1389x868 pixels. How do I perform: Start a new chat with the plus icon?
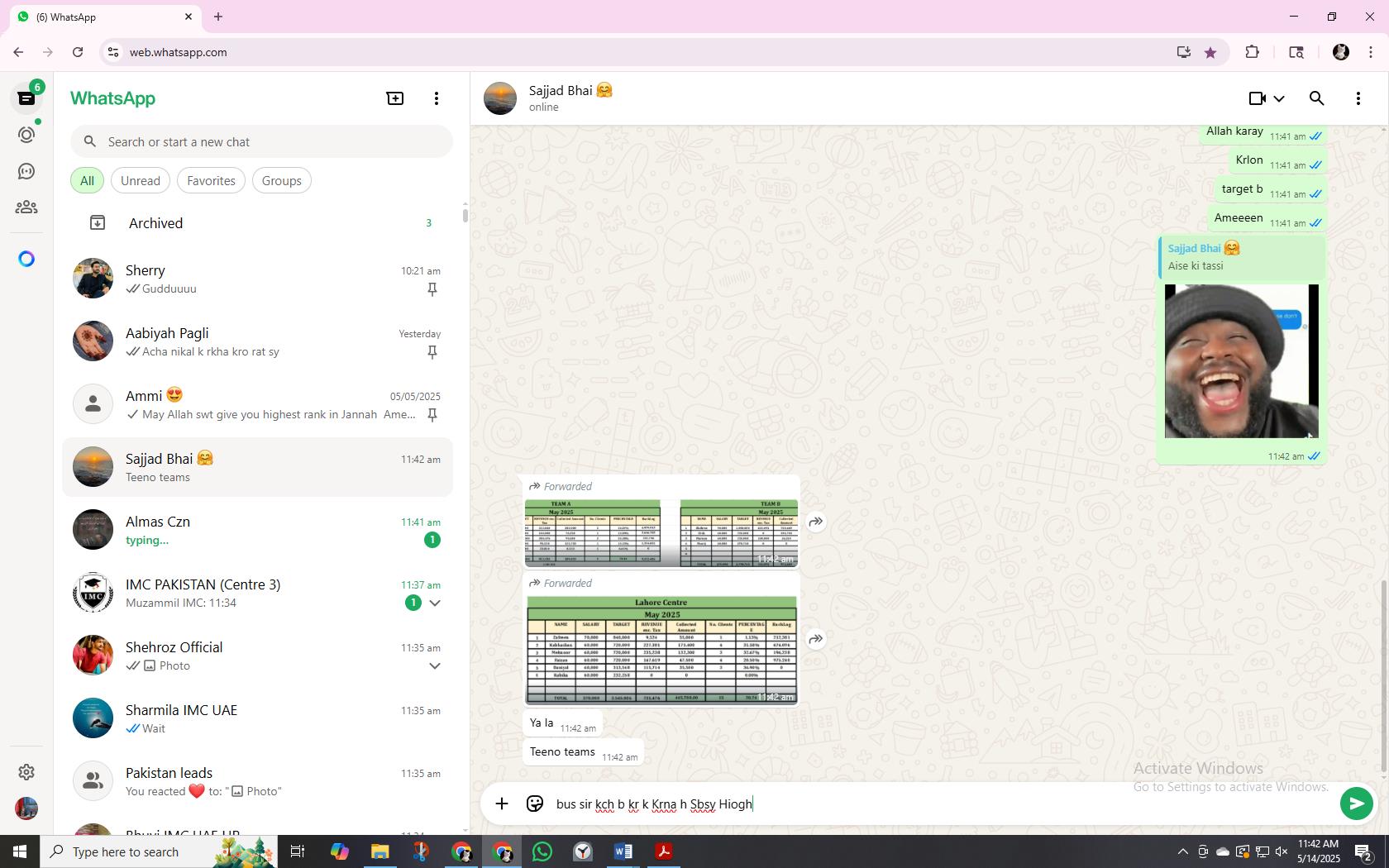coord(395,98)
